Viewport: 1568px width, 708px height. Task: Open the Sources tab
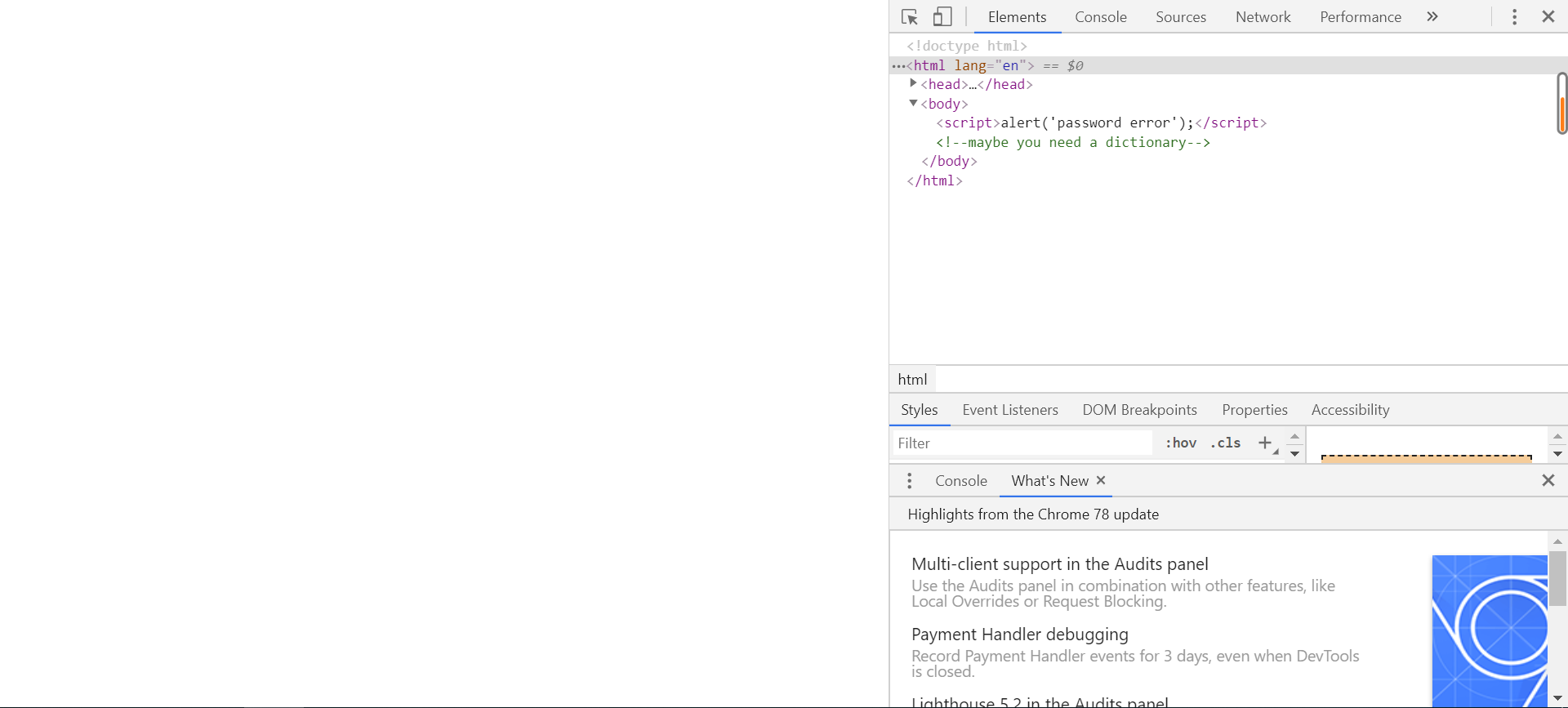coord(1180,17)
